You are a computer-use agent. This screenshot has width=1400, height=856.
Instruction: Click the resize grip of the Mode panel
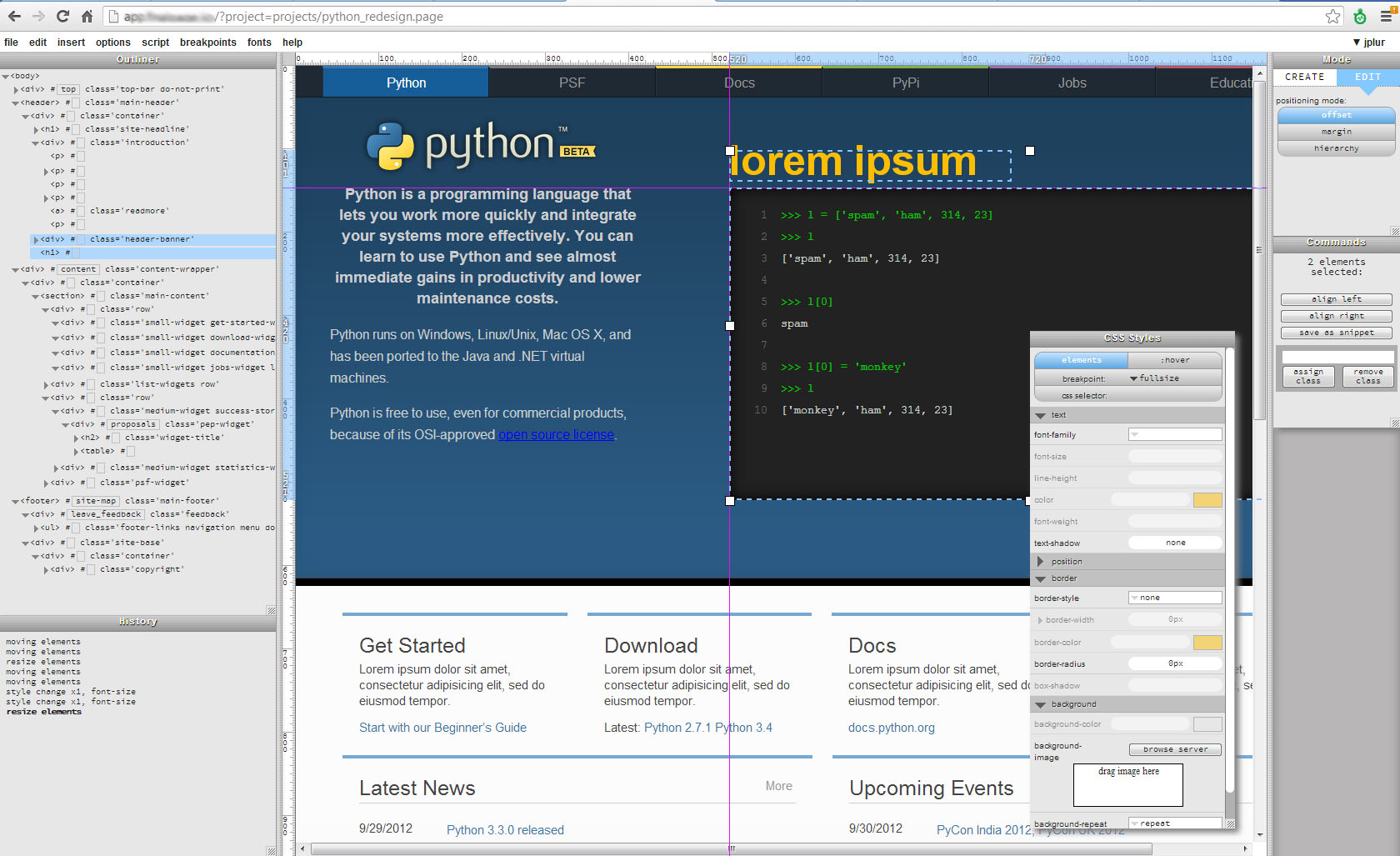pyautogui.click(x=1394, y=231)
